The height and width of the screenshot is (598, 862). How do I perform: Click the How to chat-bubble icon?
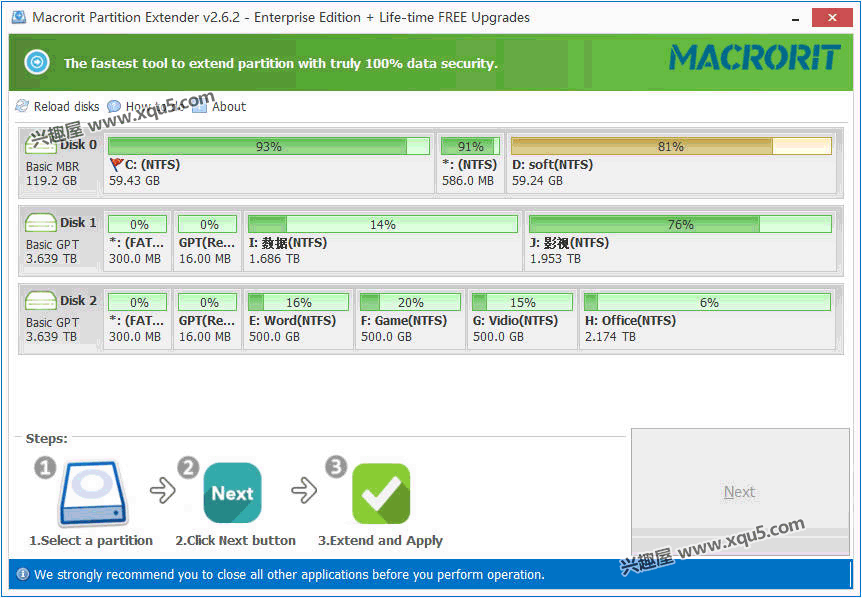(114, 106)
